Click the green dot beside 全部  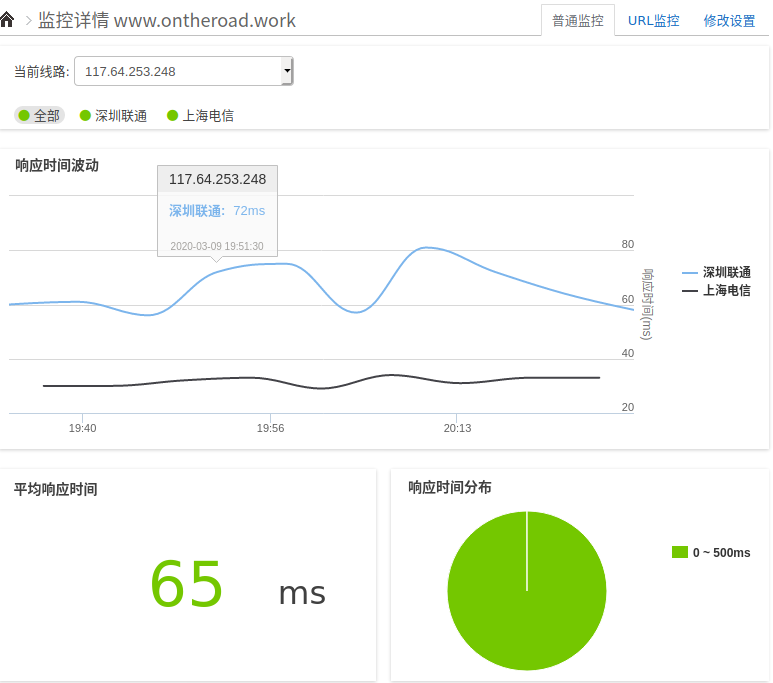pos(24,116)
